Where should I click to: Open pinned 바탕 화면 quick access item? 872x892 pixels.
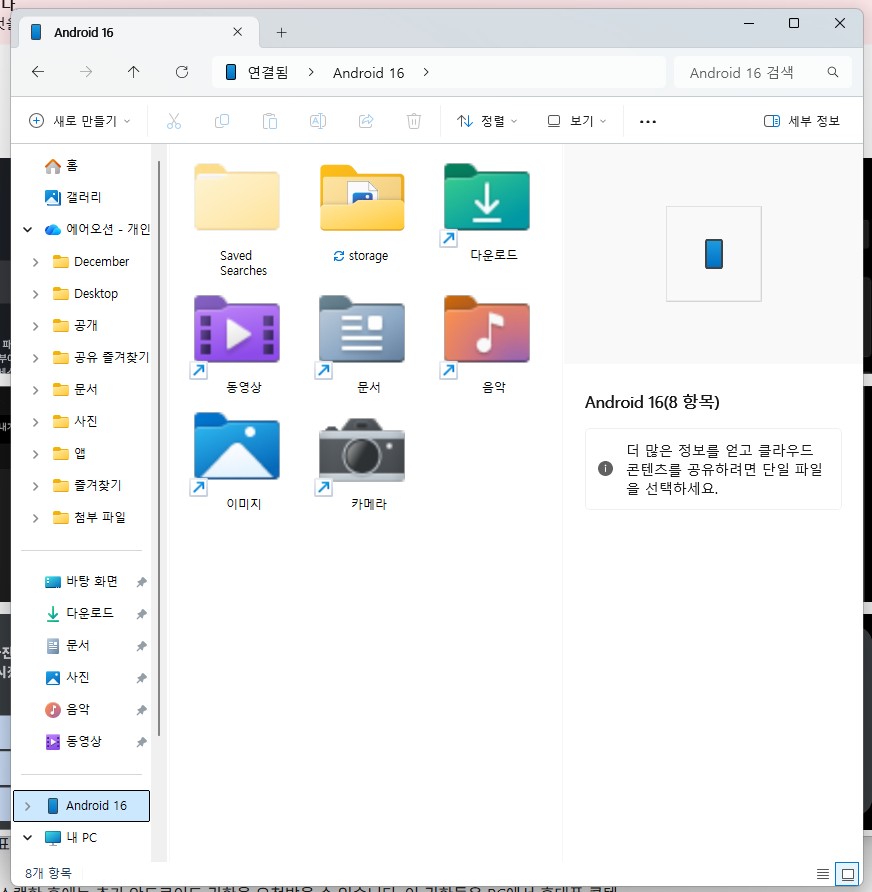click(81, 581)
